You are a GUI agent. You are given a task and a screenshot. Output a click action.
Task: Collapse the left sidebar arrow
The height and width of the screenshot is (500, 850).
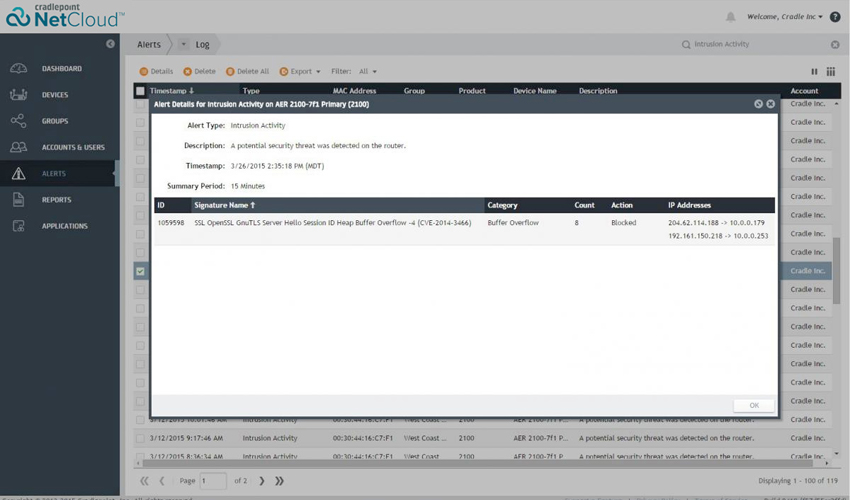click(110, 44)
